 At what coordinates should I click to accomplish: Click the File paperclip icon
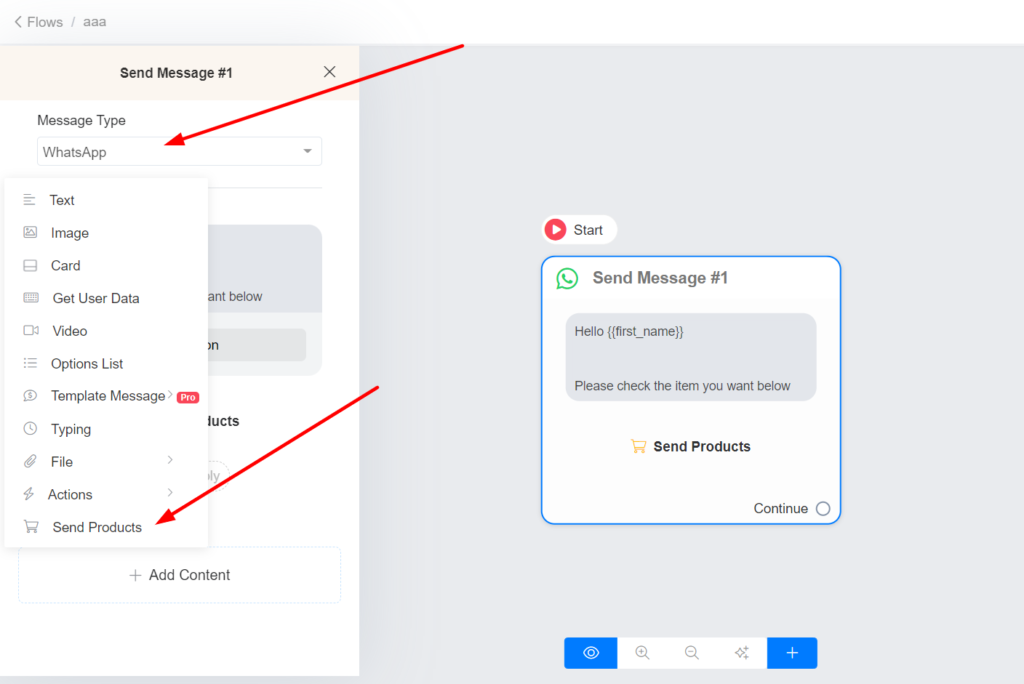pyautogui.click(x=30, y=461)
